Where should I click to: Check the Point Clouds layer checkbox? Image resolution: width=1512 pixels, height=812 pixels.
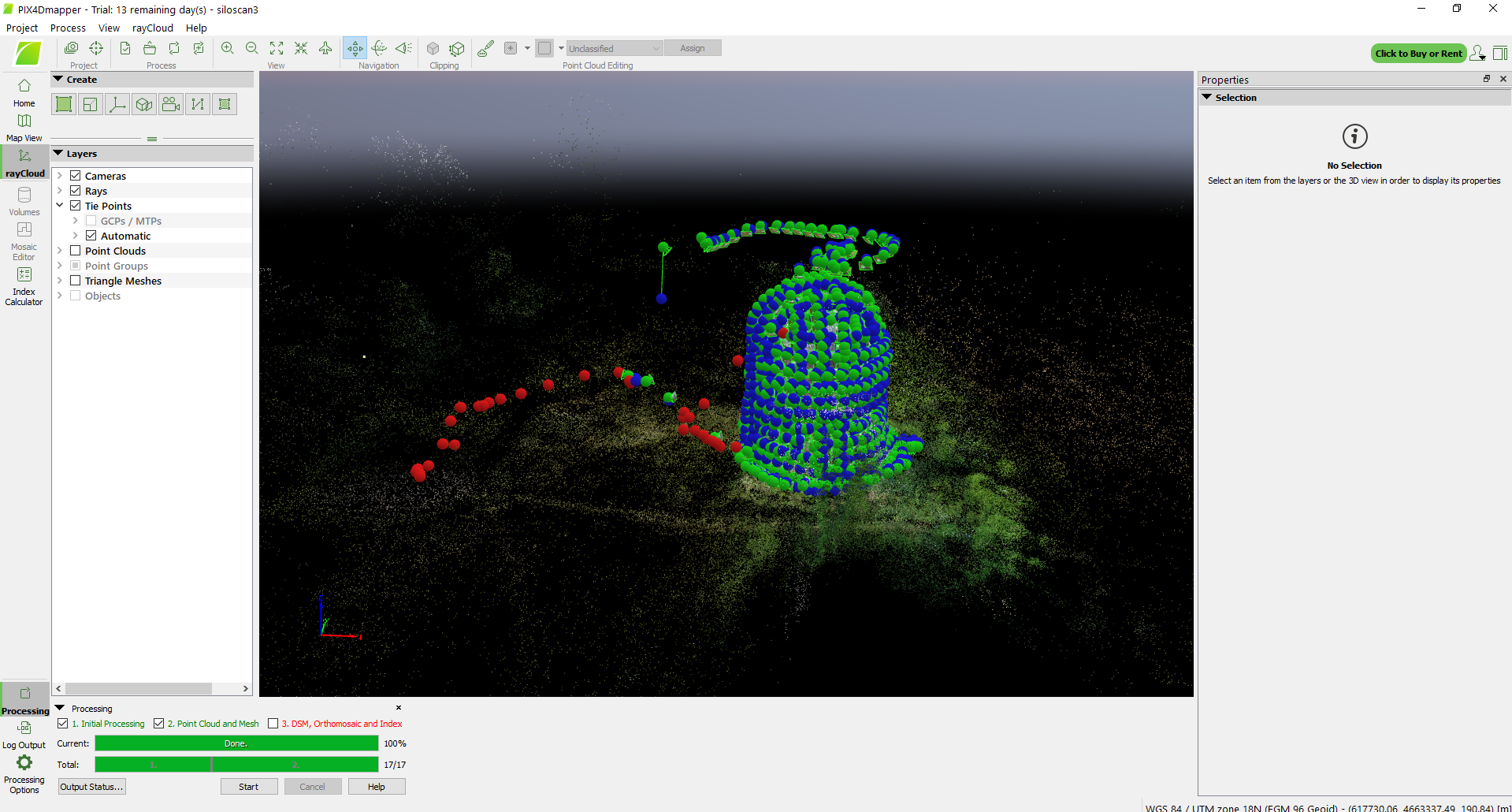[x=76, y=251]
